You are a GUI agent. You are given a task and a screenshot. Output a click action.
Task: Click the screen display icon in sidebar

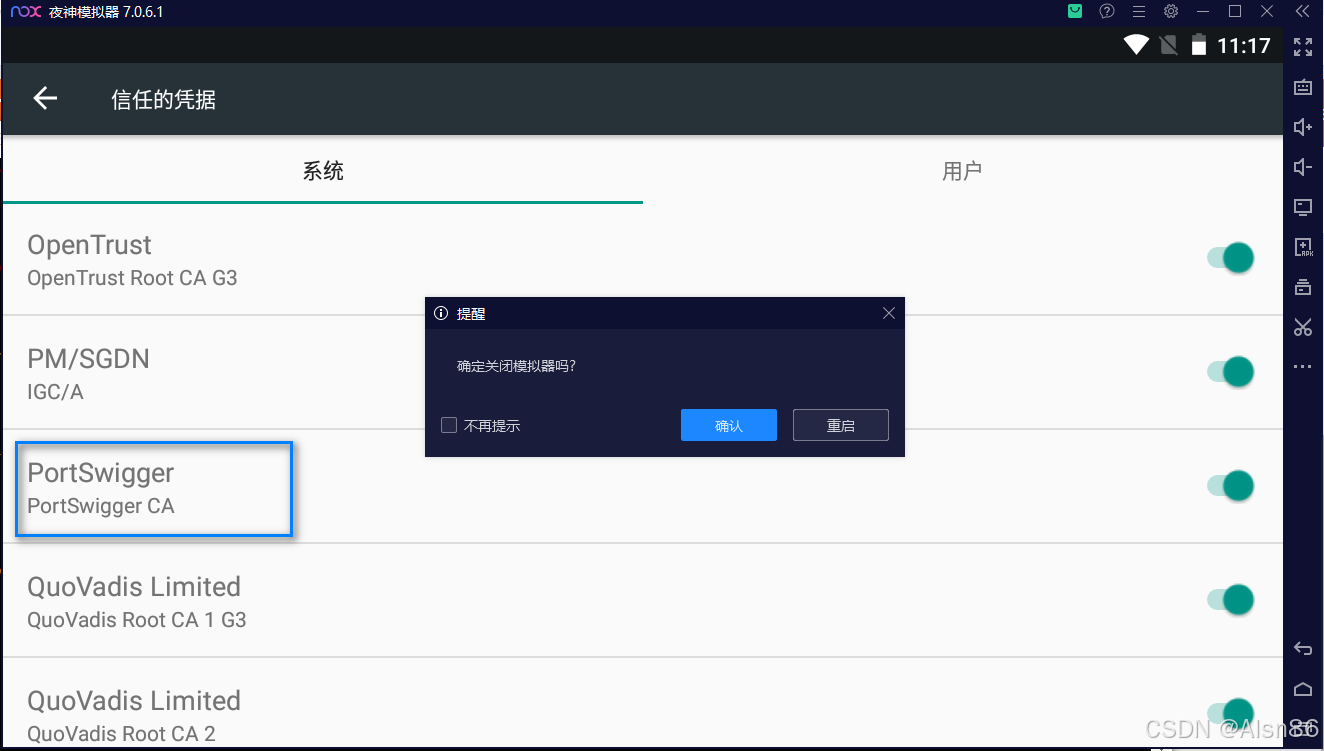[1302, 207]
